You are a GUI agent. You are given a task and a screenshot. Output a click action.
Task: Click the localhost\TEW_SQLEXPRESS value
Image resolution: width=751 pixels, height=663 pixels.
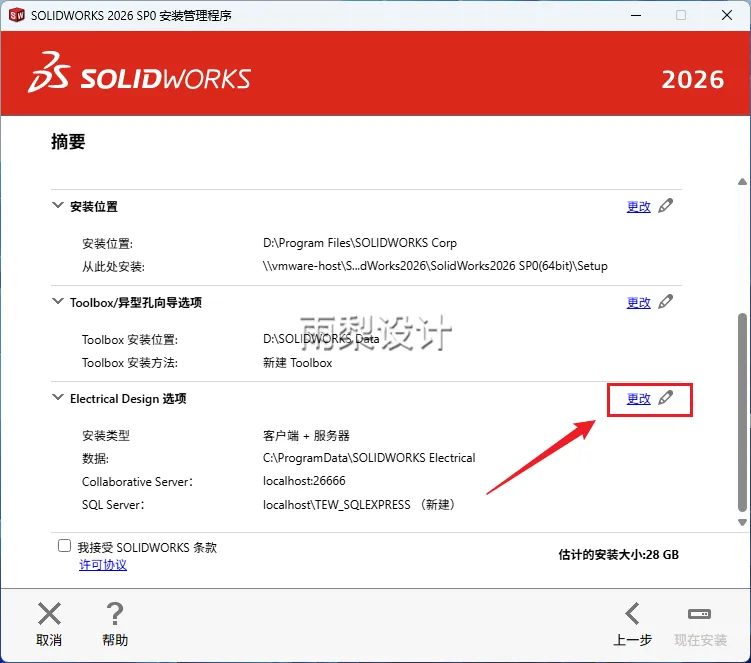(359, 504)
